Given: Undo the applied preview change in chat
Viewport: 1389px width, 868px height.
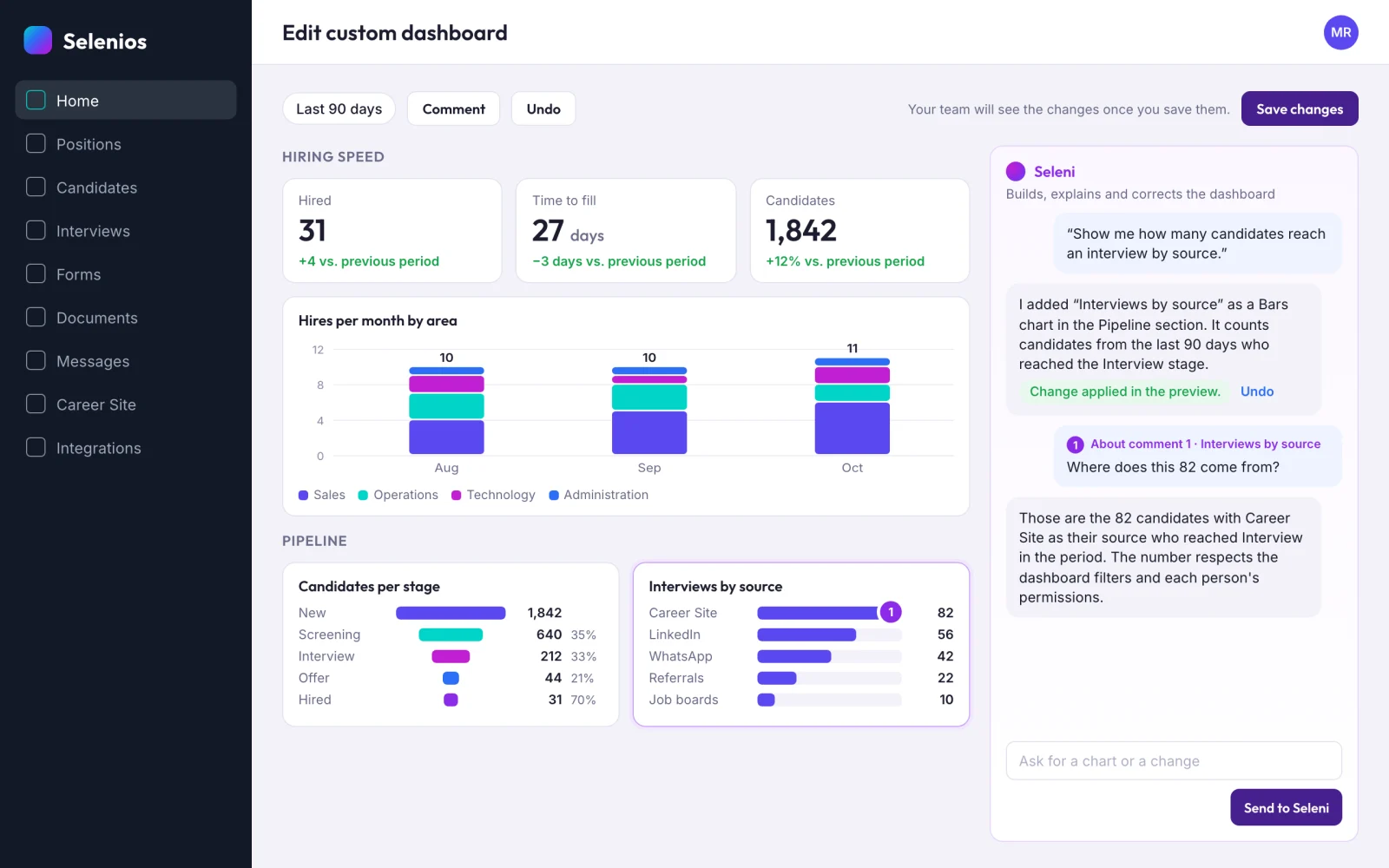Looking at the screenshot, I should point(1257,391).
